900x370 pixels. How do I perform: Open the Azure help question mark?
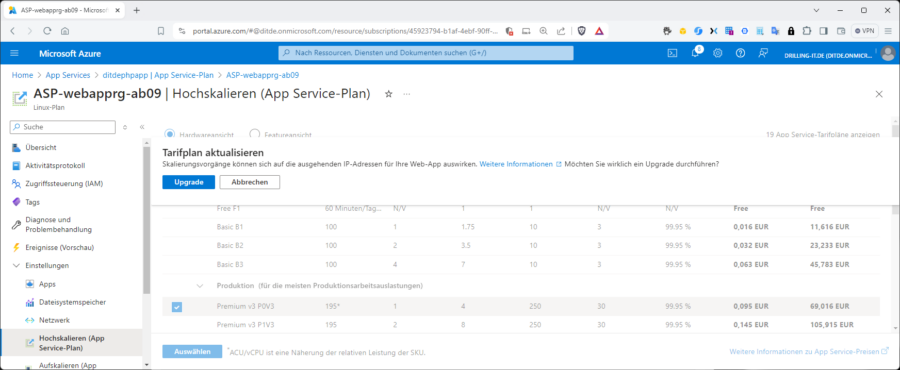[x=740, y=53]
